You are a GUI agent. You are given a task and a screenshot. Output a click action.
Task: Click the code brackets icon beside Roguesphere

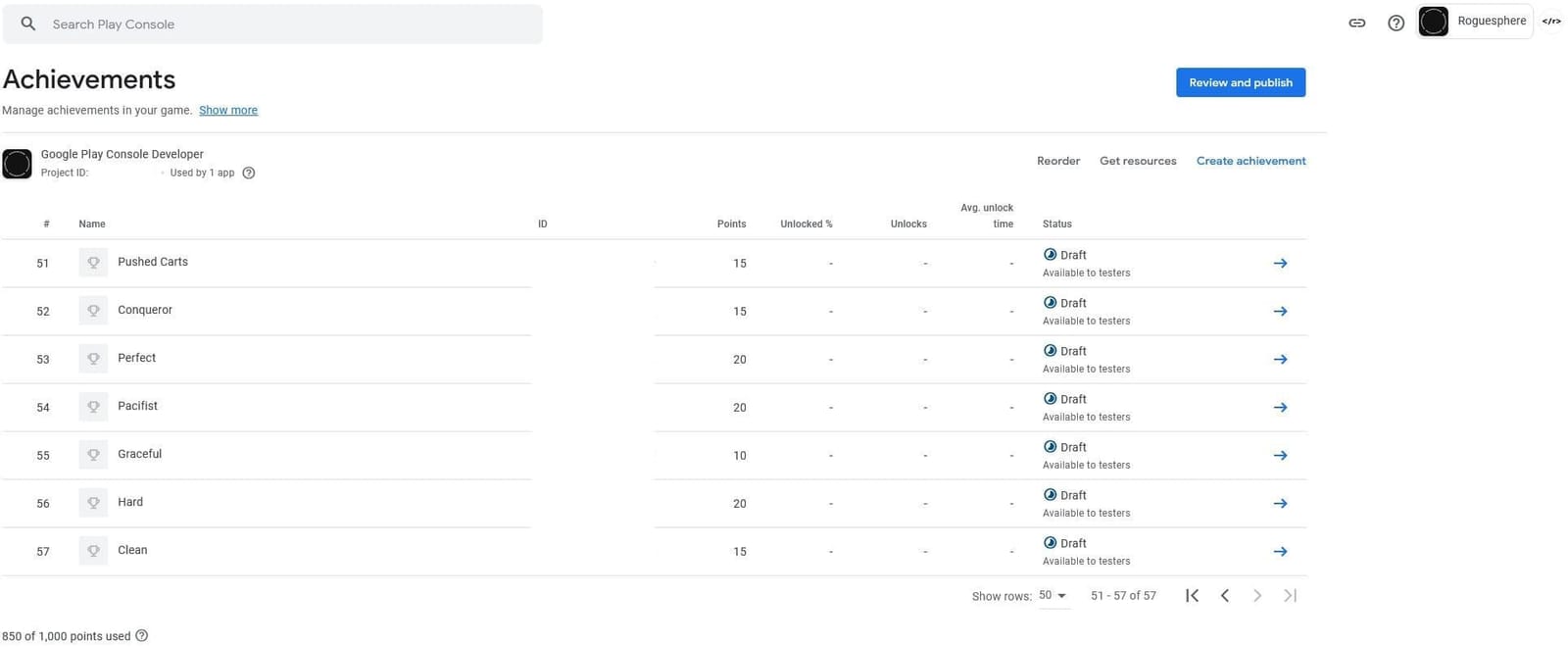point(1551,22)
